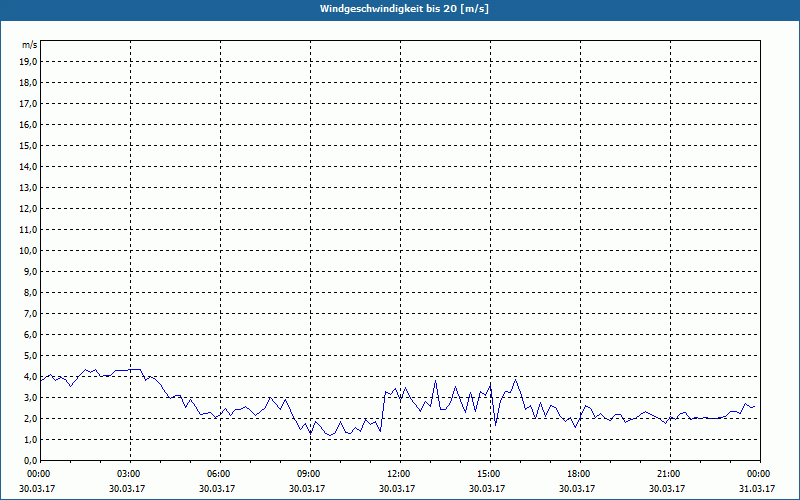Click the "m/s" unit label on the axis
Image resolution: width=800 pixels, height=500 pixels.
[x=29, y=45]
